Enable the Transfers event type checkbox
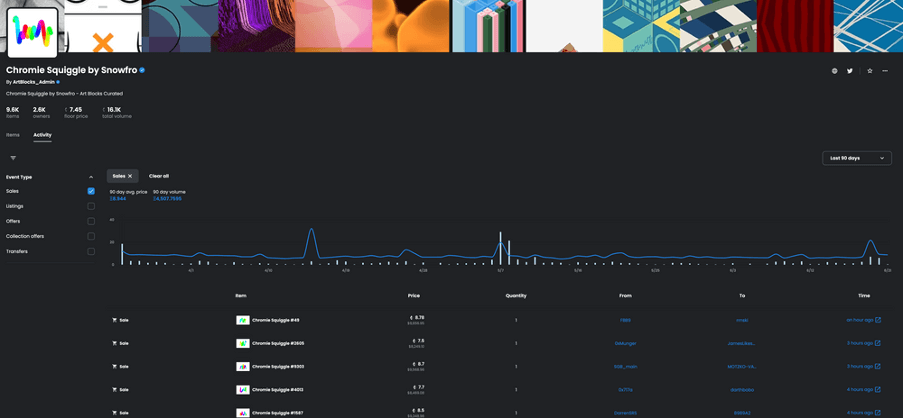This screenshot has height=418, width=904. tap(91, 251)
